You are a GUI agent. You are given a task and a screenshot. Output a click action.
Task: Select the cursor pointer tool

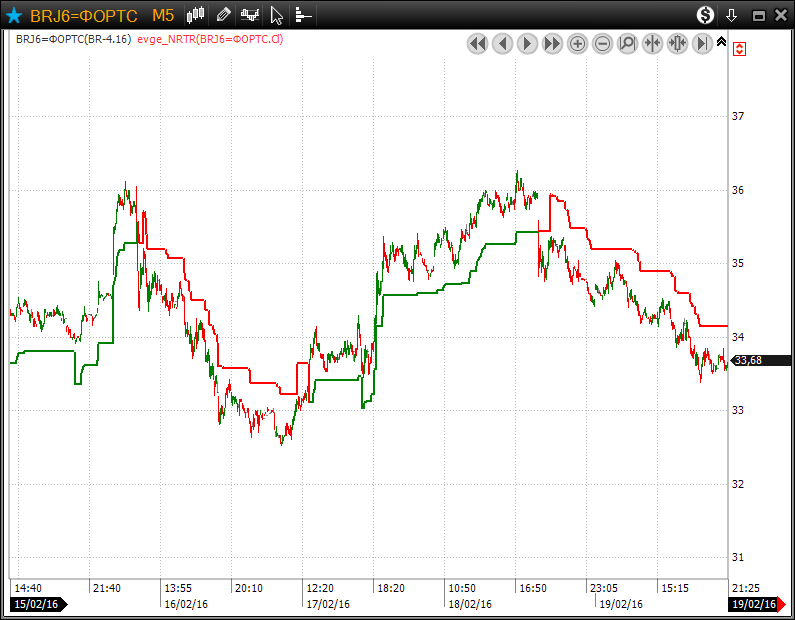point(277,15)
